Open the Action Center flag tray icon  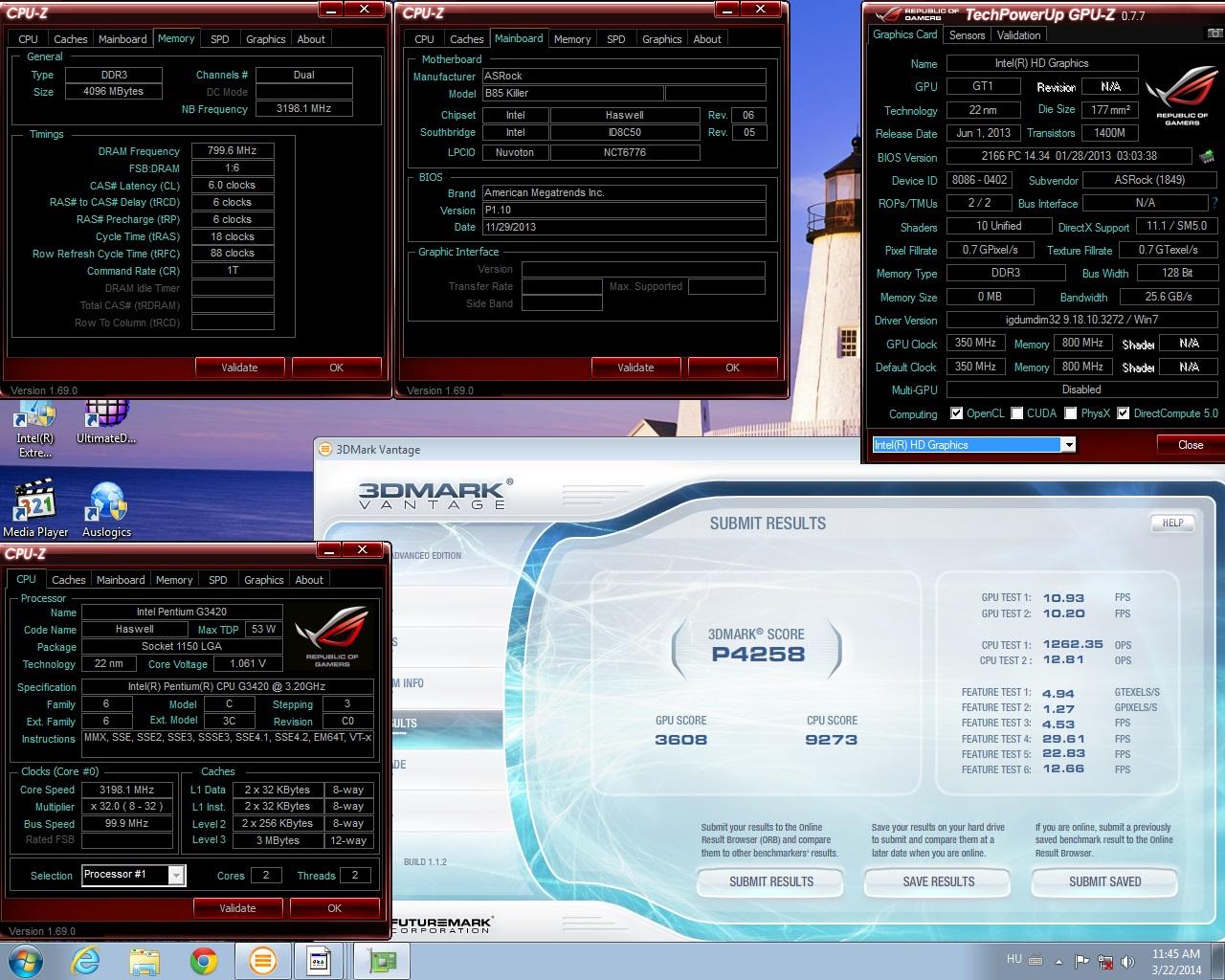tap(1081, 961)
